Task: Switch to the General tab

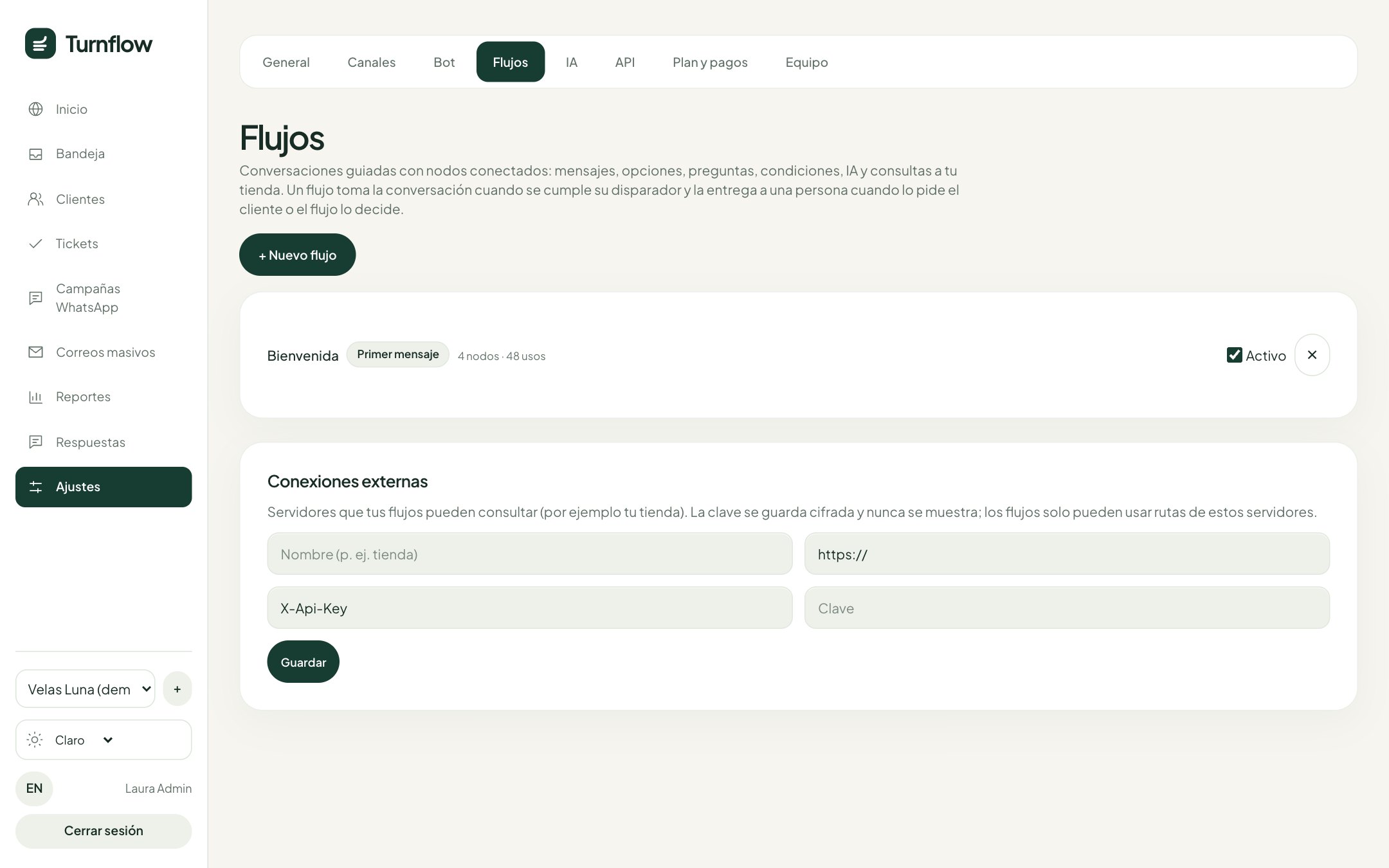Action: coord(286,62)
